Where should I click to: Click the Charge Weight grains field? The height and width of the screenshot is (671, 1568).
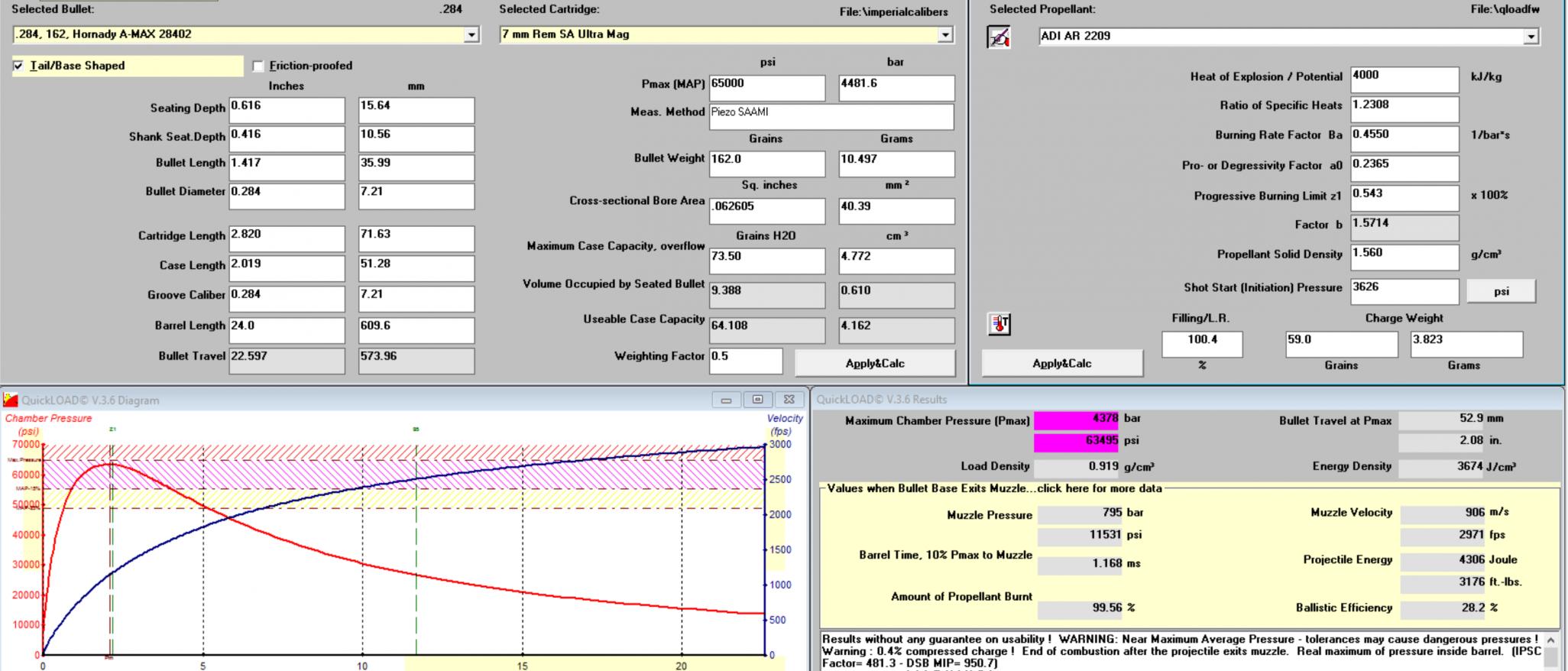1341,344
